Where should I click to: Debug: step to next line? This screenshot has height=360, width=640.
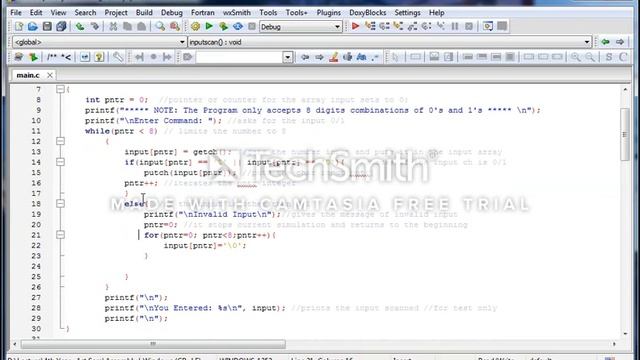384,27
